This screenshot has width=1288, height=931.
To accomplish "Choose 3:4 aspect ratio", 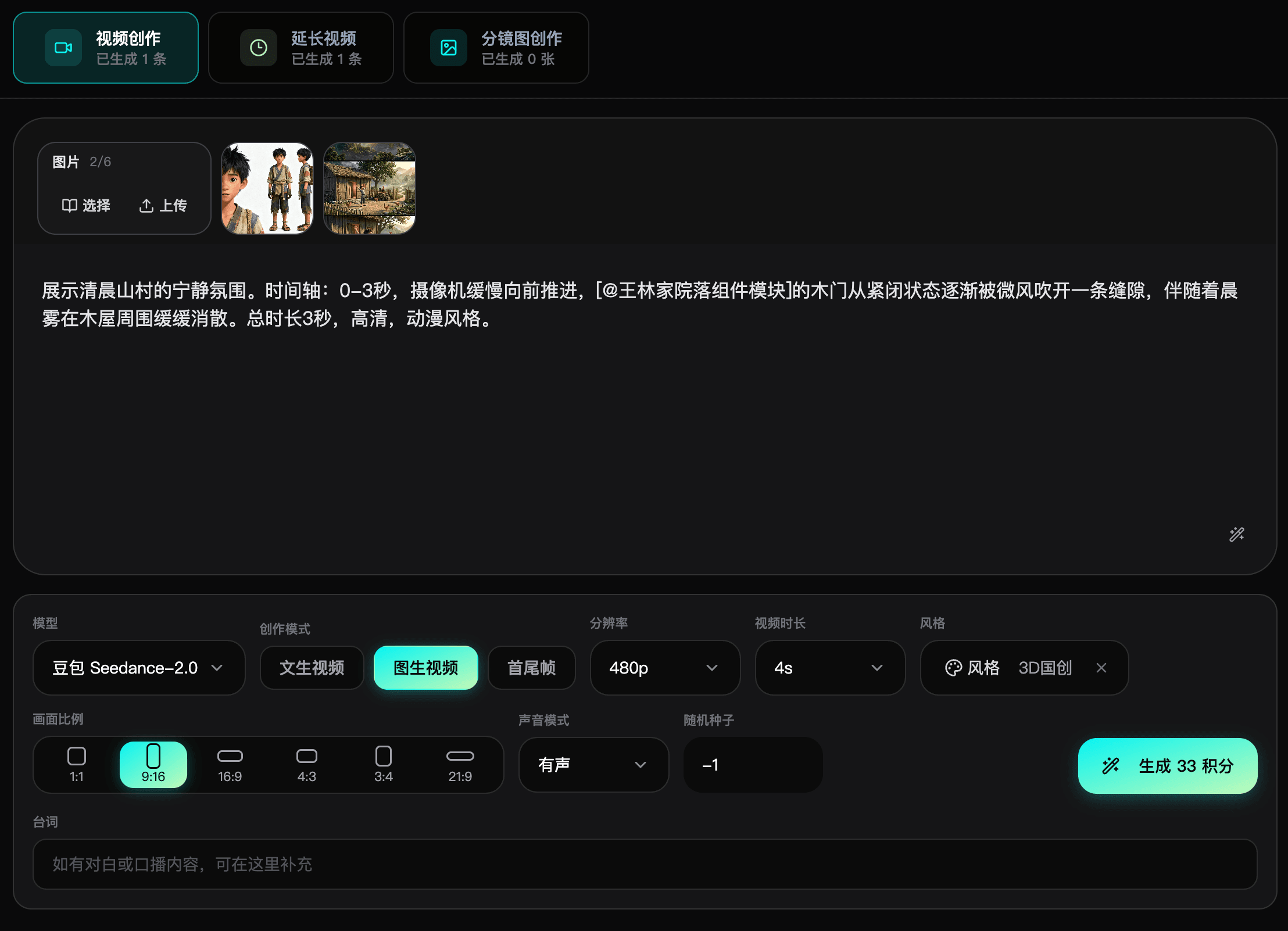I will pos(384,765).
